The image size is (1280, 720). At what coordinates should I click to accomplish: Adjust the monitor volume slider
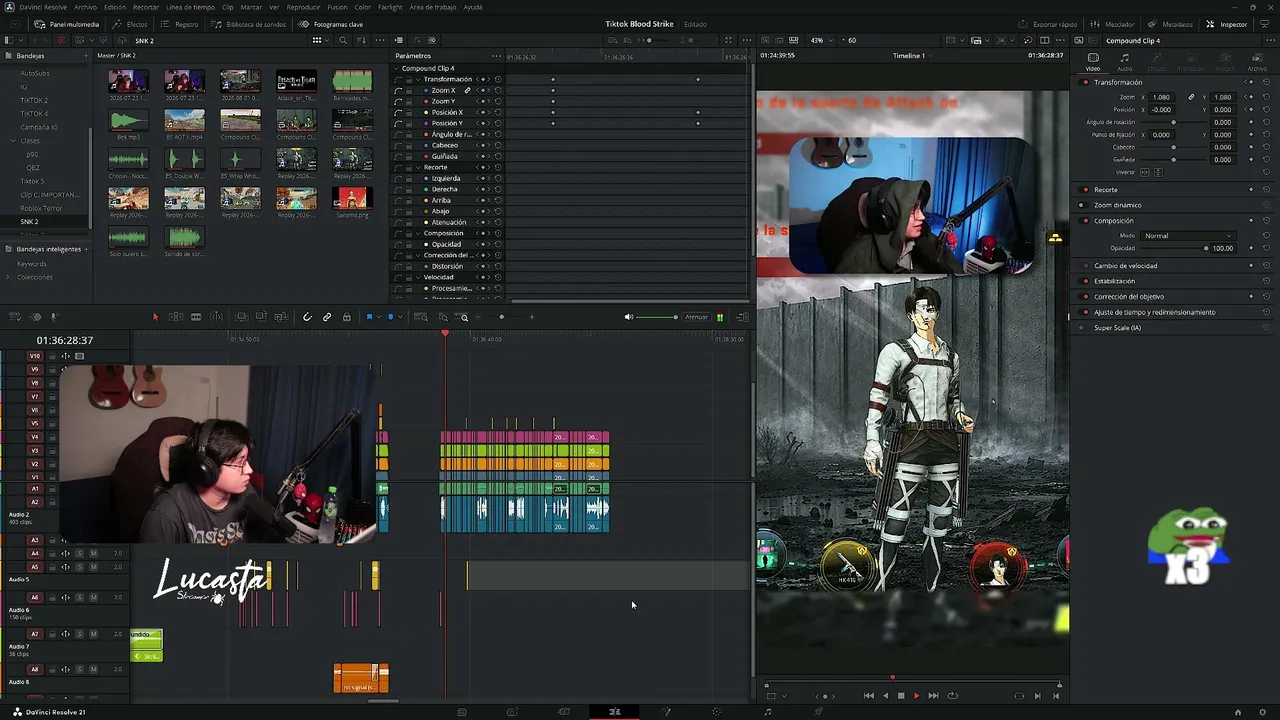[x=658, y=317]
